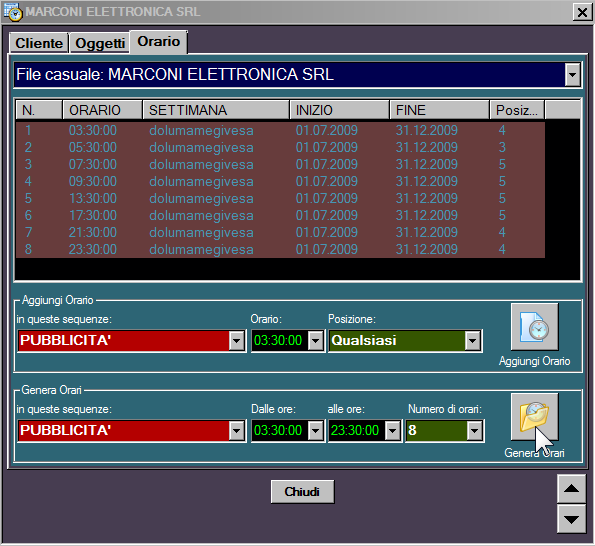Expand the Dalle ore time dropdown
The height and width of the screenshot is (546, 595).
coord(315,431)
